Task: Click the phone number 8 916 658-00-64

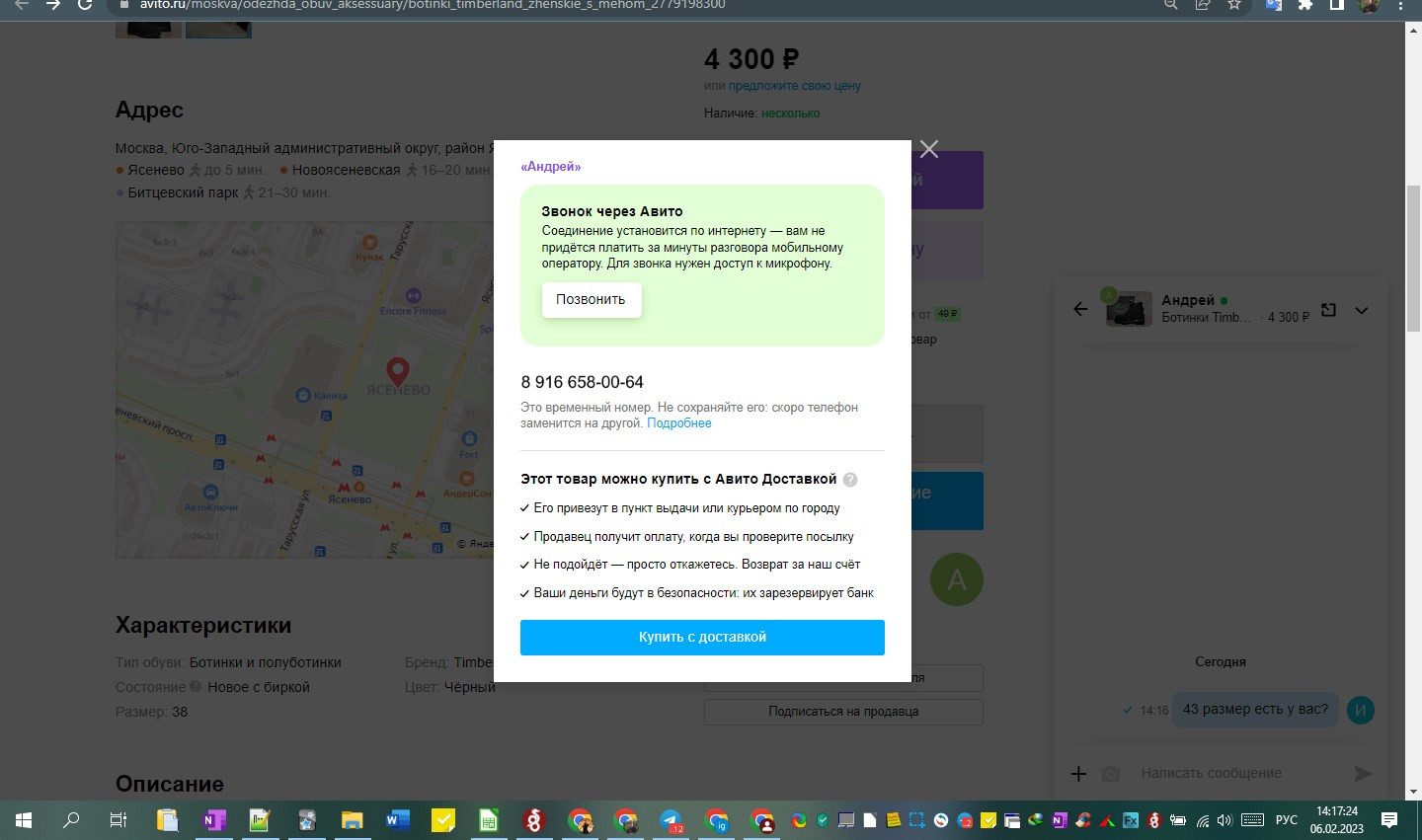Action: (x=582, y=382)
